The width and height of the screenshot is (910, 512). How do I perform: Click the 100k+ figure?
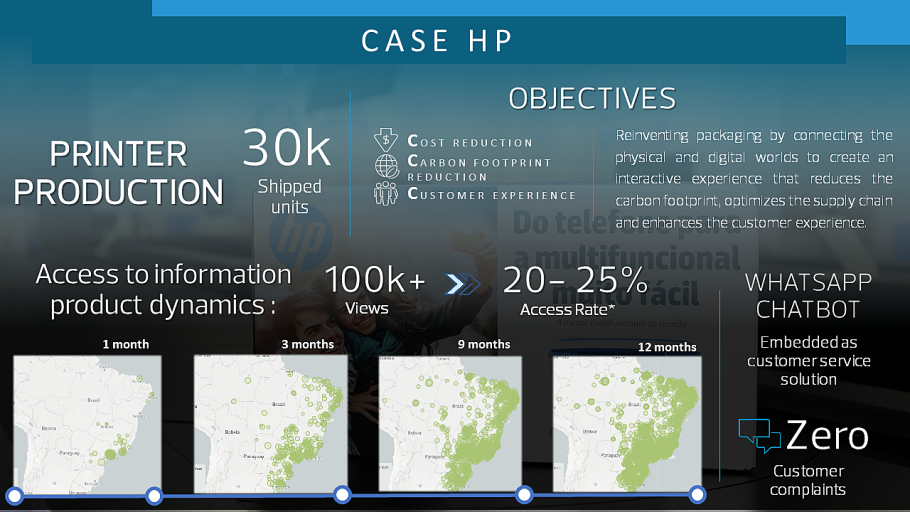click(x=375, y=279)
